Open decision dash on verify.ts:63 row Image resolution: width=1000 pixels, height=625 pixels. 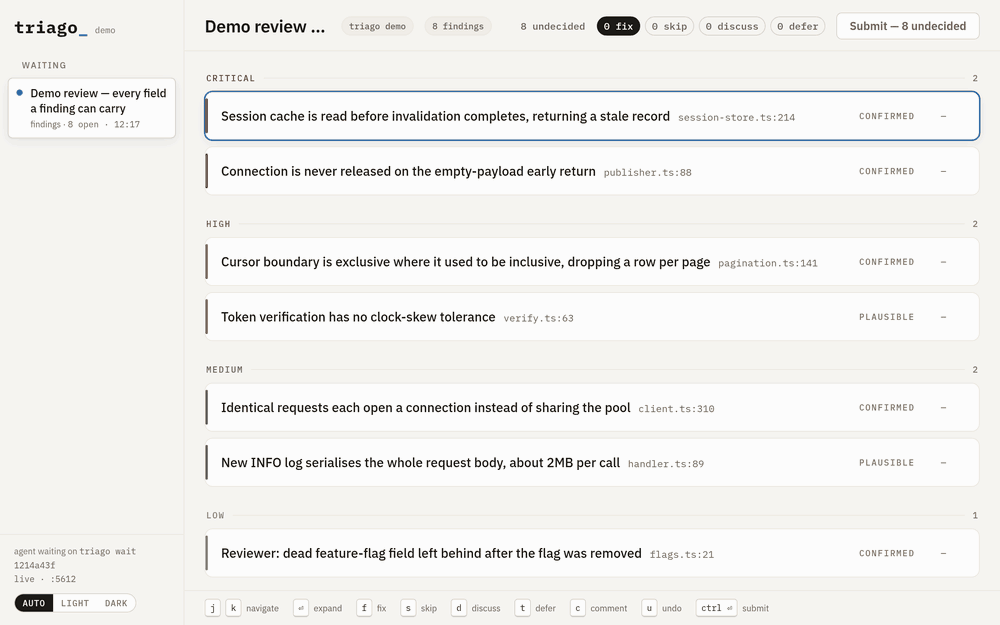click(x=943, y=316)
